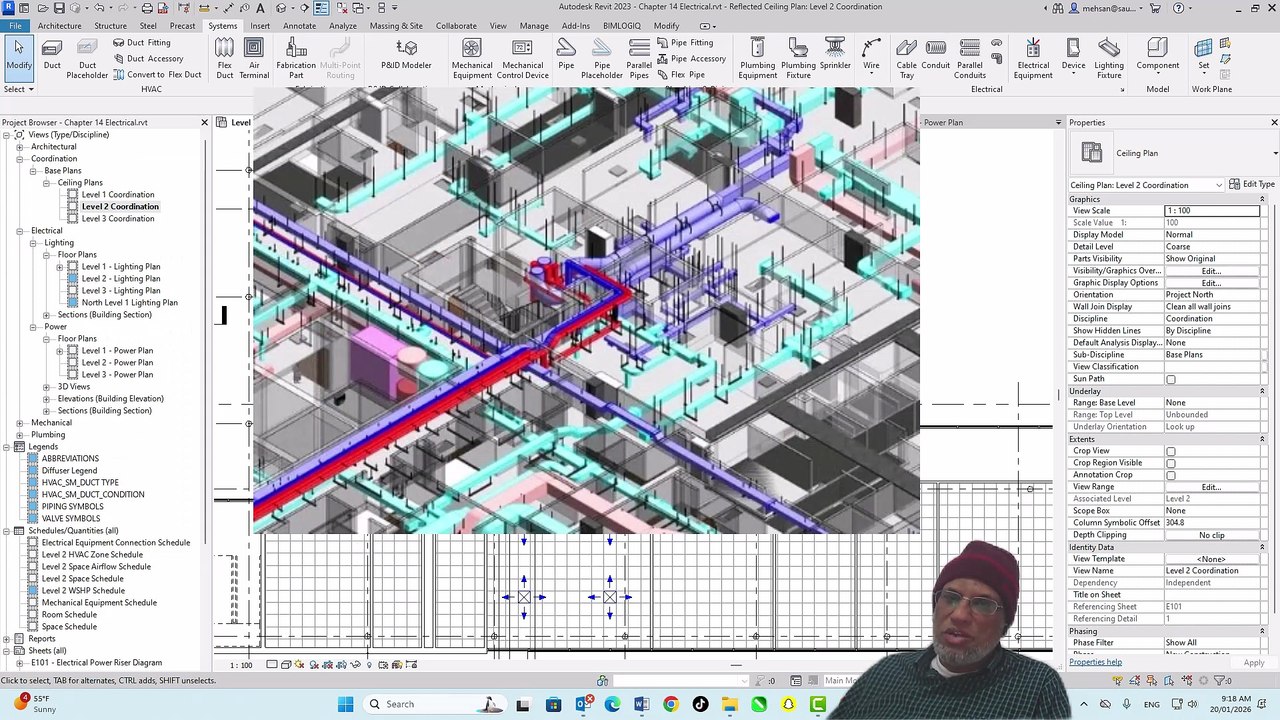The height and width of the screenshot is (720, 1280).
Task: Select the Conduit tool
Action: pyautogui.click(x=936, y=55)
